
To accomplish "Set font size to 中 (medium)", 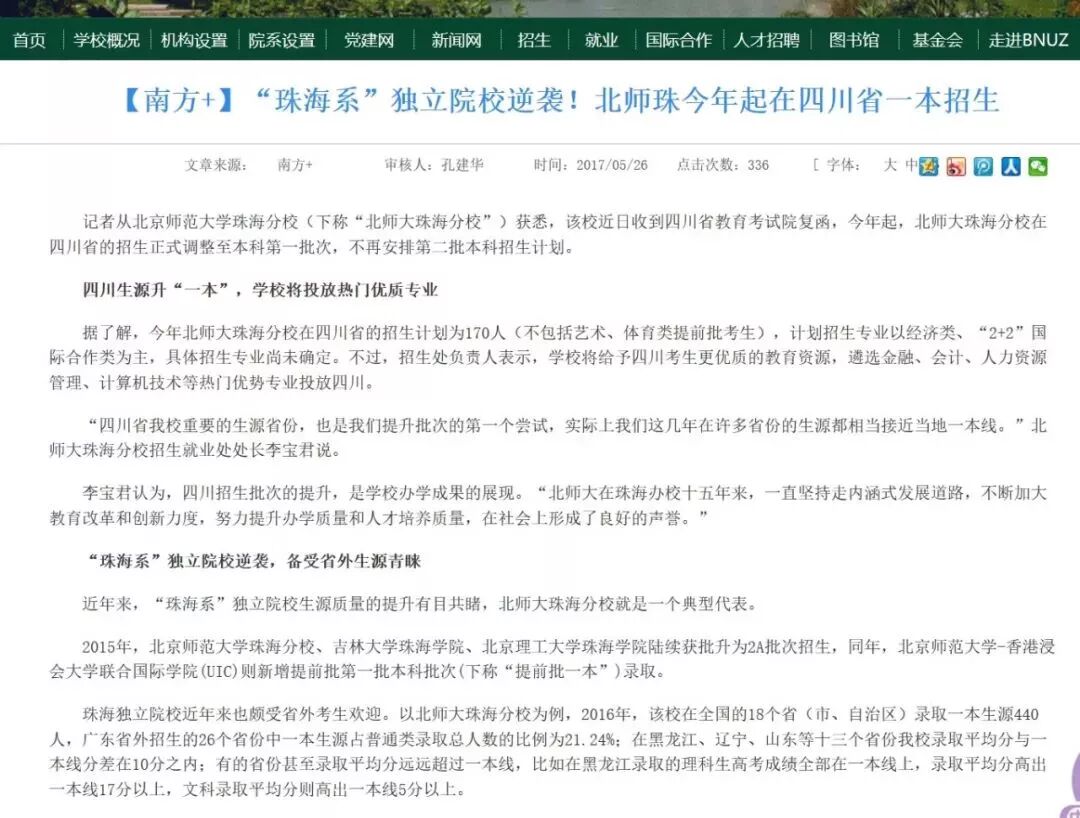I will 911,165.
